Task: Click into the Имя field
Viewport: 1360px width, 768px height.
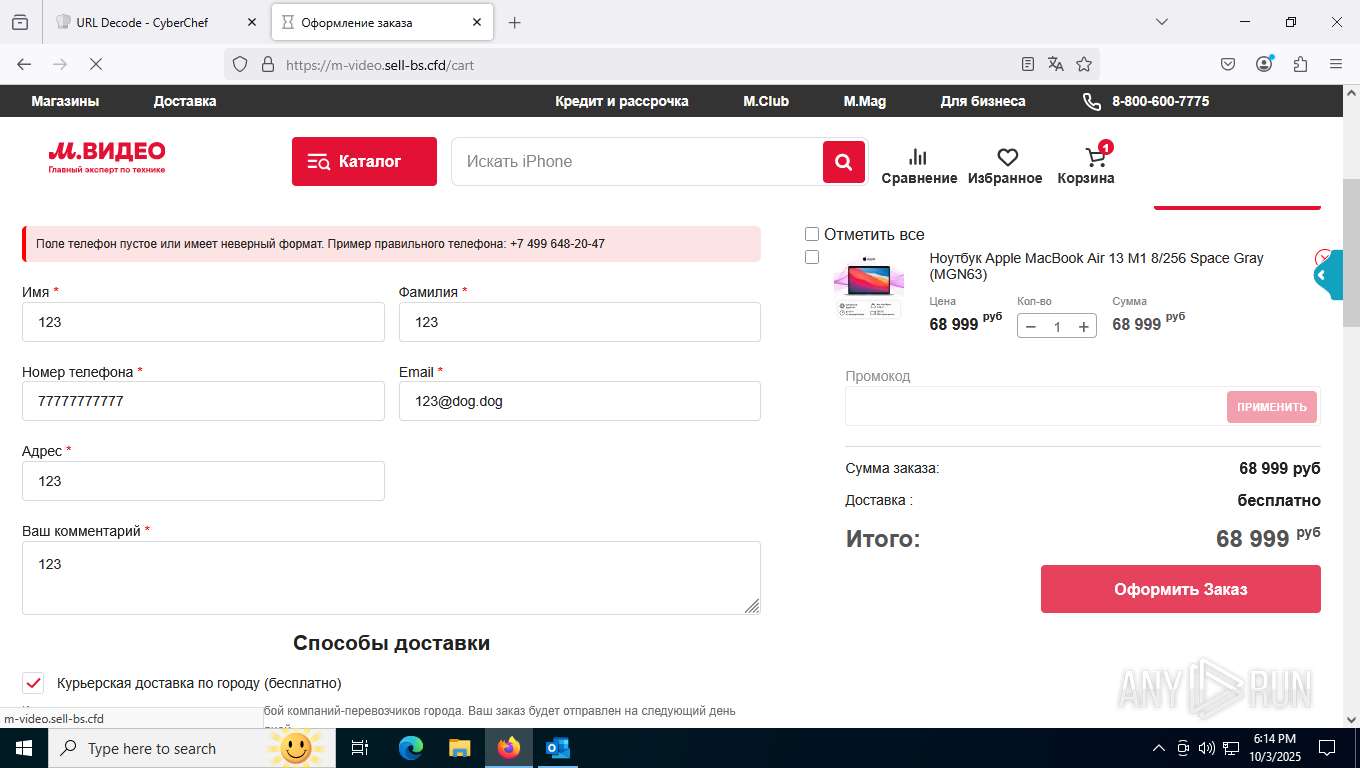Action: coord(203,322)
